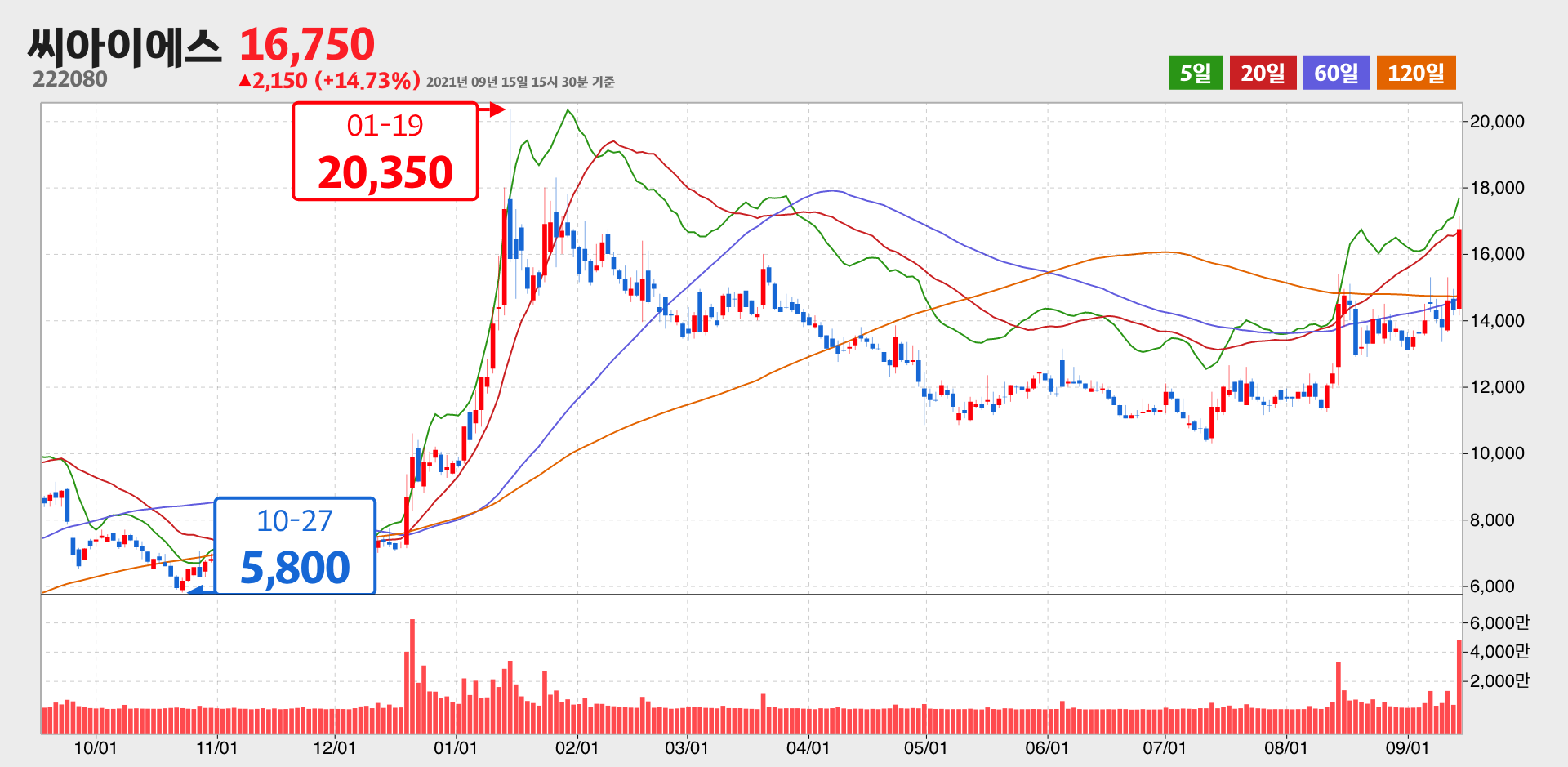The width and height of the screenshot is (1568, 767).
Task: Click the orange 120일 moving average legend
Action: 1416,73
